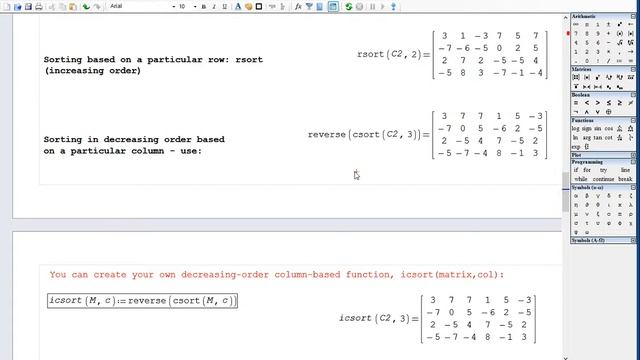Click the Redo arrow icon
Image resolution: width=640 pixels, height=360 pixels.
pyautogui.click(x=97, y=7)
